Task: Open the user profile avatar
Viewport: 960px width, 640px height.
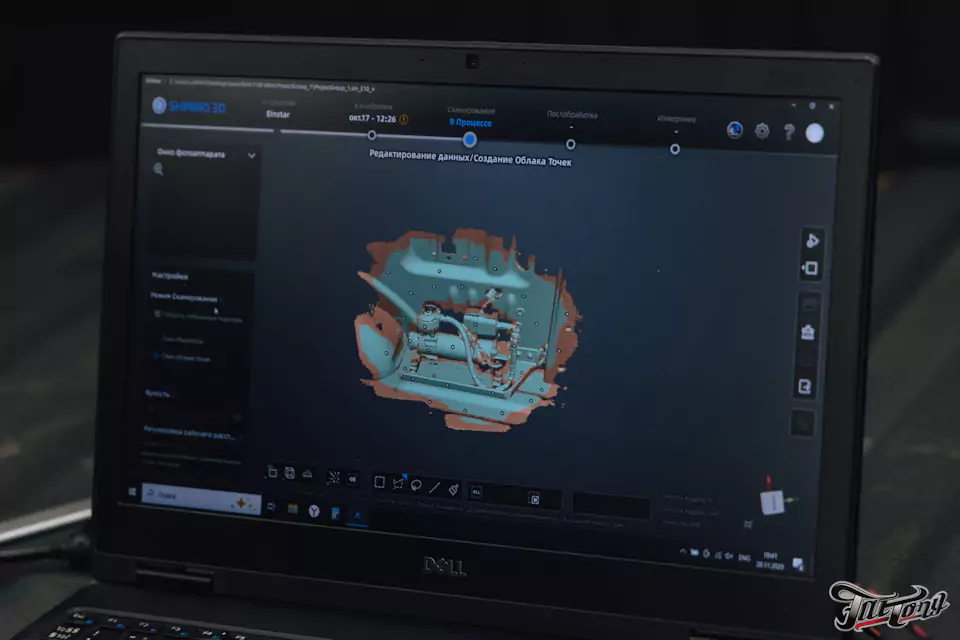Action: (x=814, y=133)
